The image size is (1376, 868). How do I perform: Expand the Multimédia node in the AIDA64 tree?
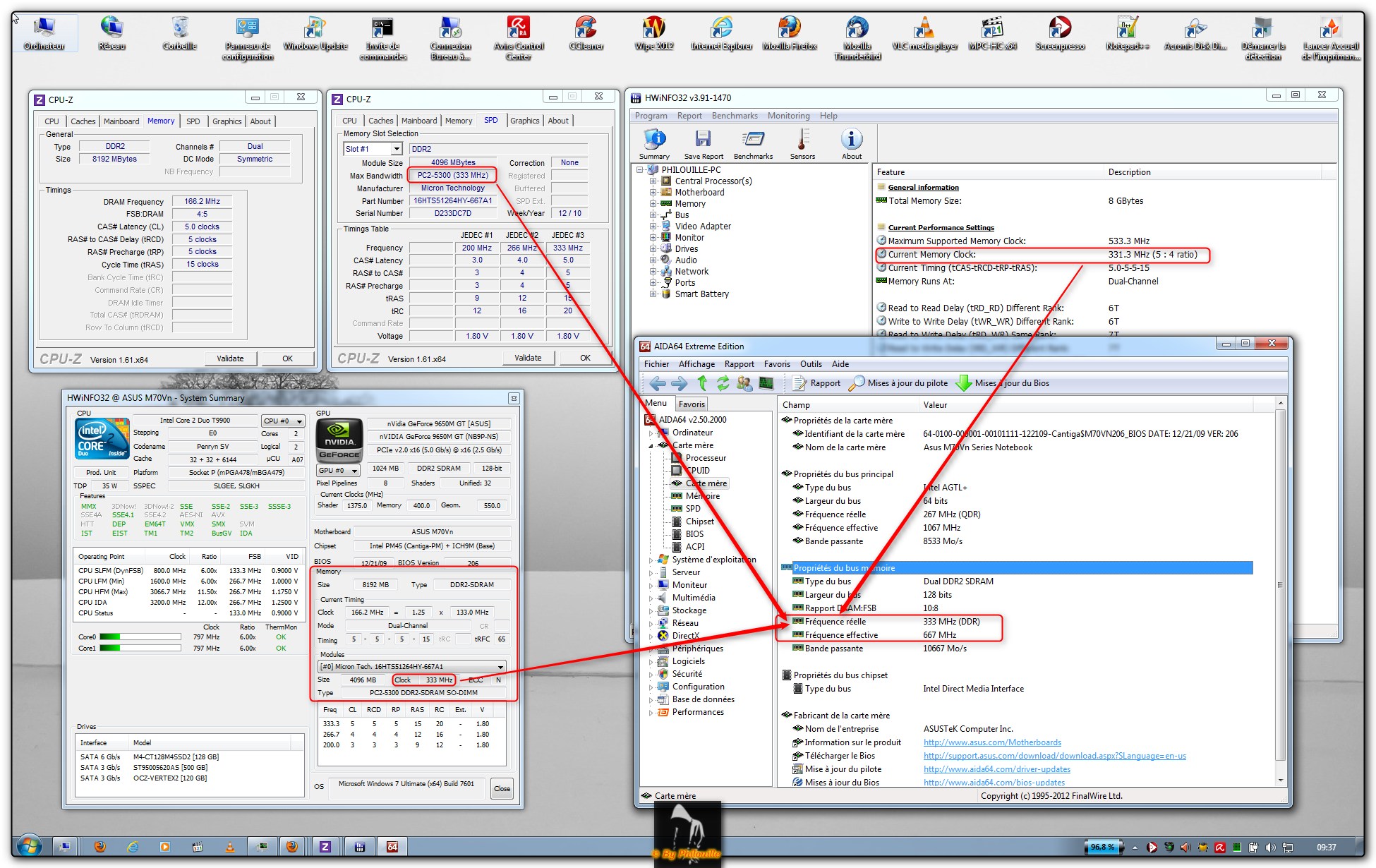point(651,598)
